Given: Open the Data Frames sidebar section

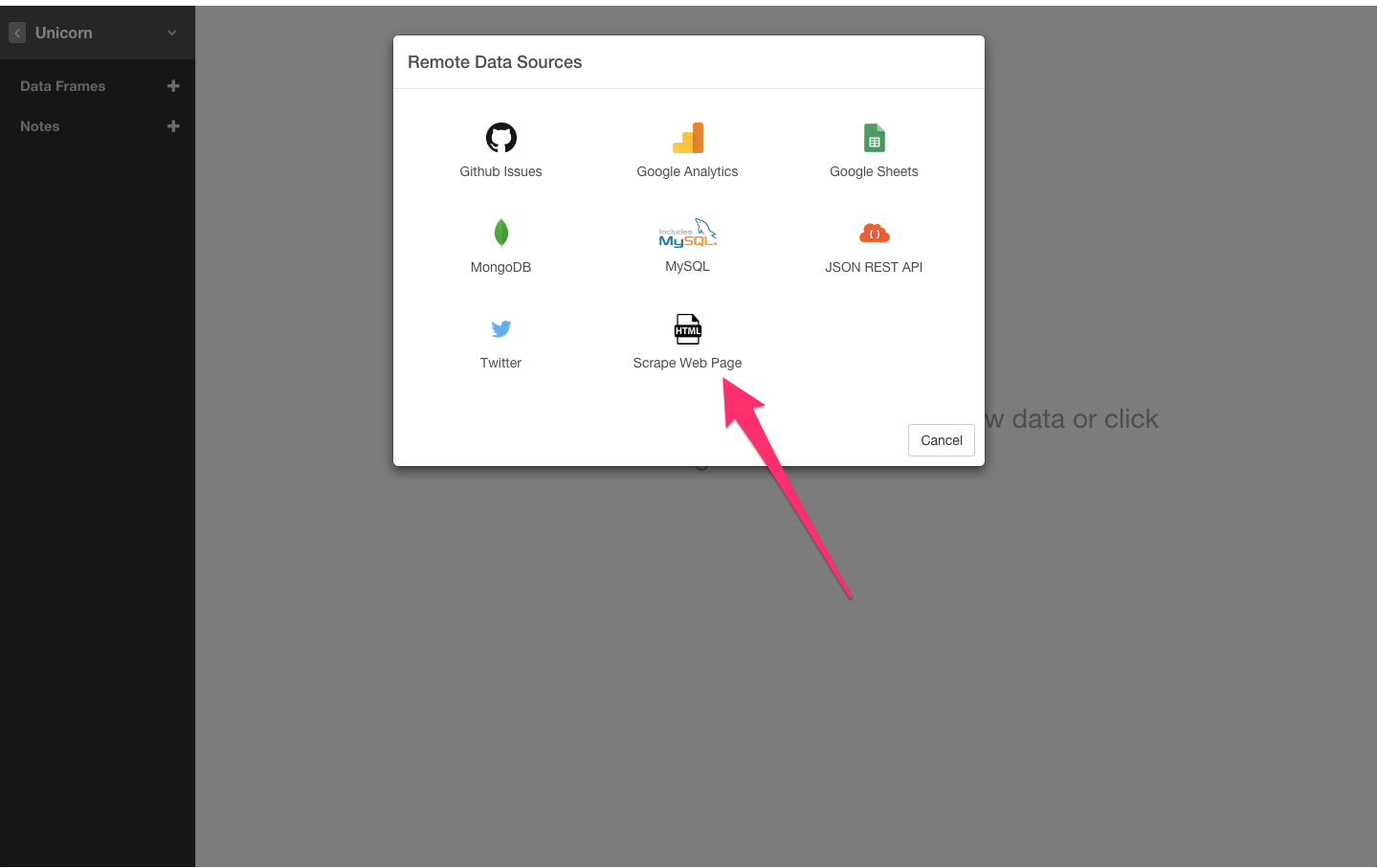Looking at the screenshot, I should click(63, 86).
